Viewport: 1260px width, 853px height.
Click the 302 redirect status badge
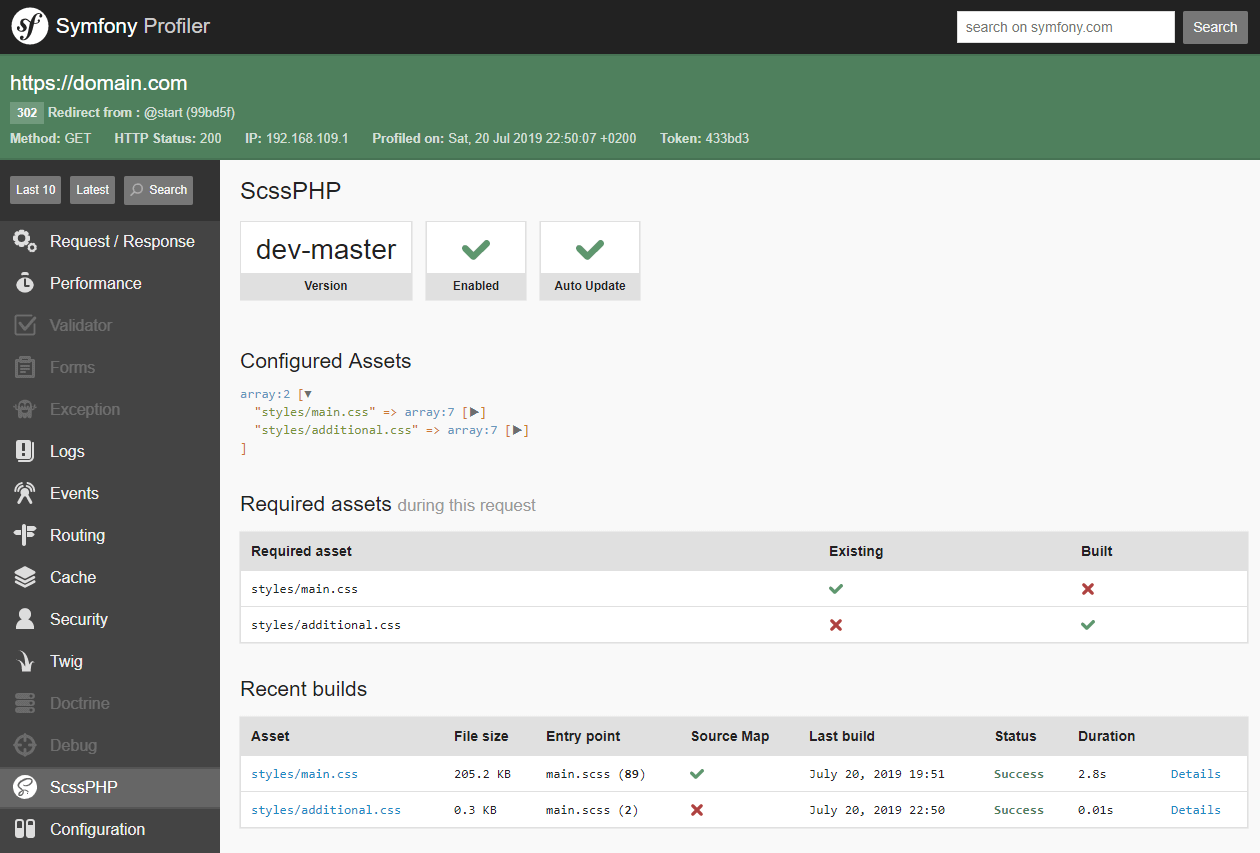pos(27,112)
